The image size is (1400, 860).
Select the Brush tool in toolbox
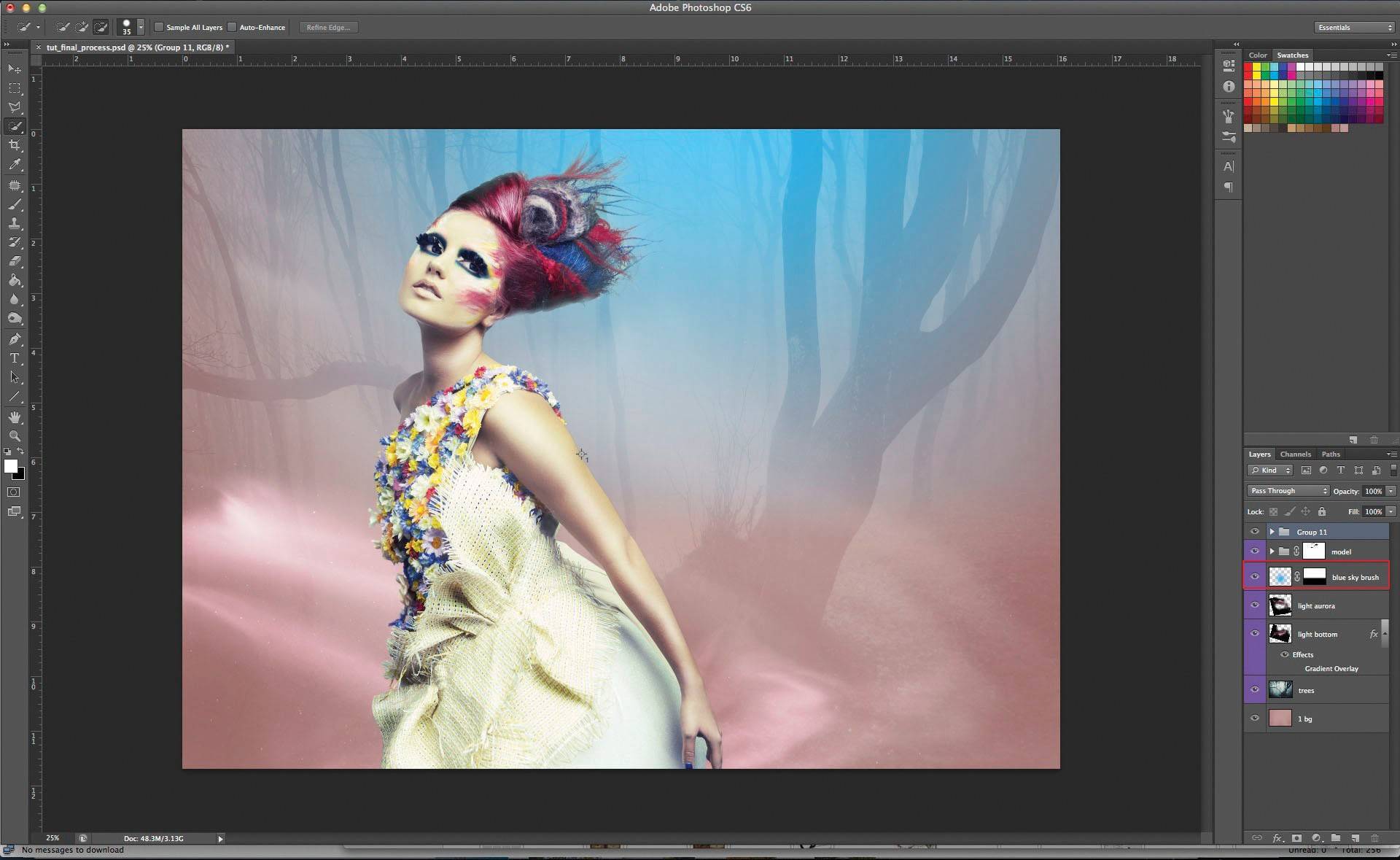[x=15, y=204]
